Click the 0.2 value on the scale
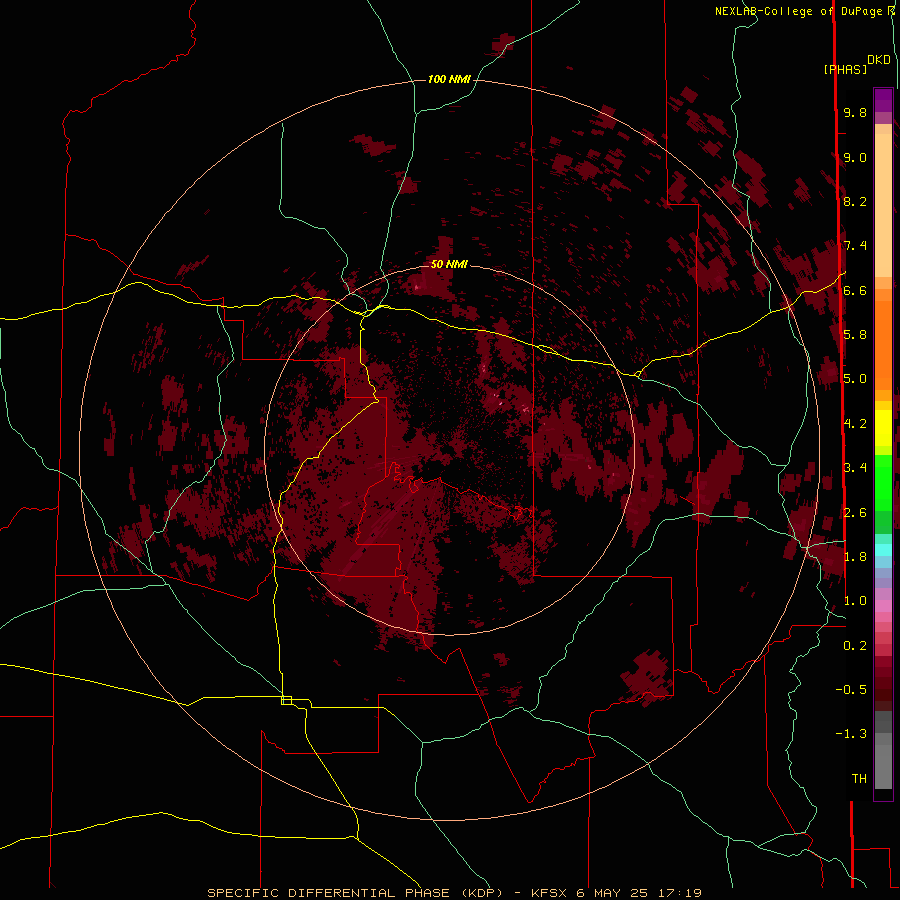 click(855, 646)
